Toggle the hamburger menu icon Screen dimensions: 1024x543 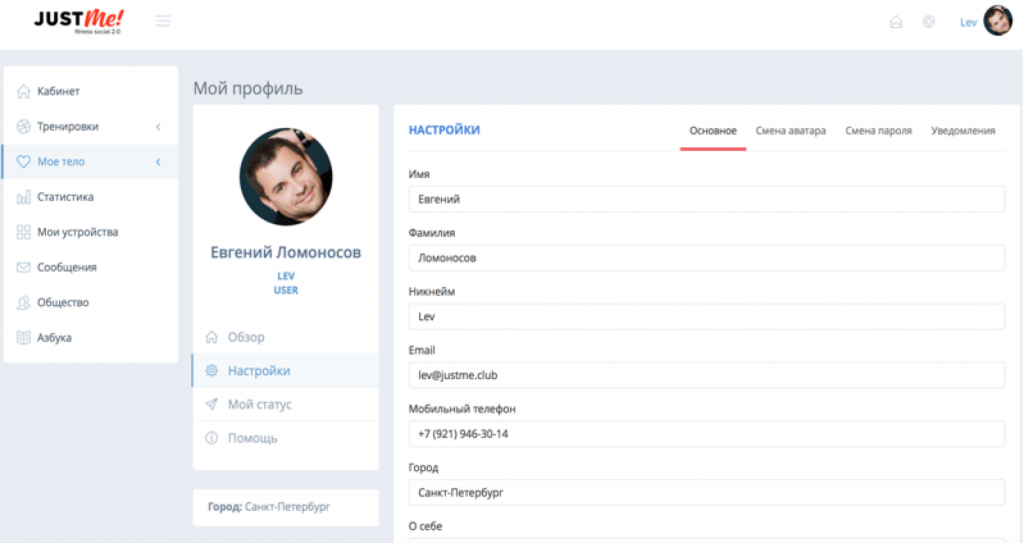click(x=163, y=21)
